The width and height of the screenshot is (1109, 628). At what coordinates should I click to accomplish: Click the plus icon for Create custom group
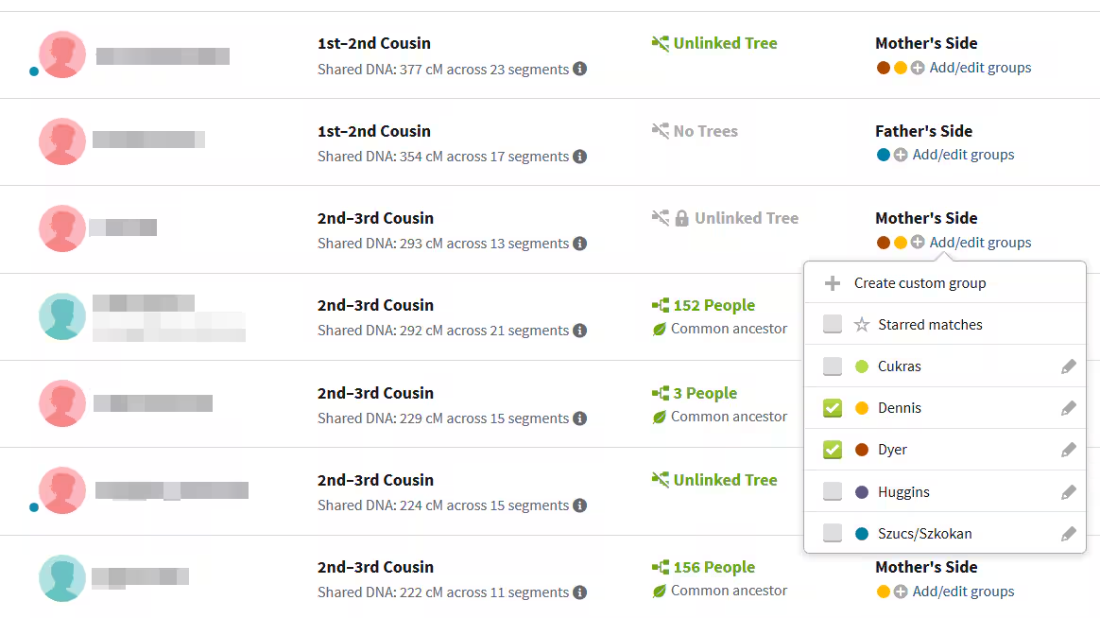[832, 284]
